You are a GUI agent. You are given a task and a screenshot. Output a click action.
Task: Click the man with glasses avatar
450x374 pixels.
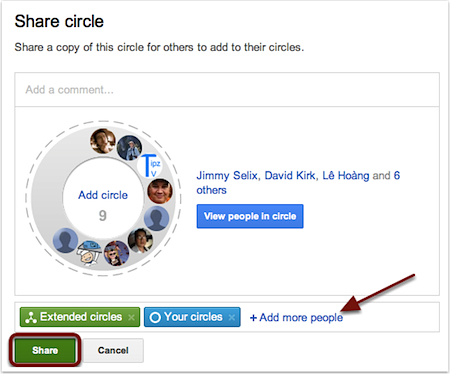(x=140, y=240)
